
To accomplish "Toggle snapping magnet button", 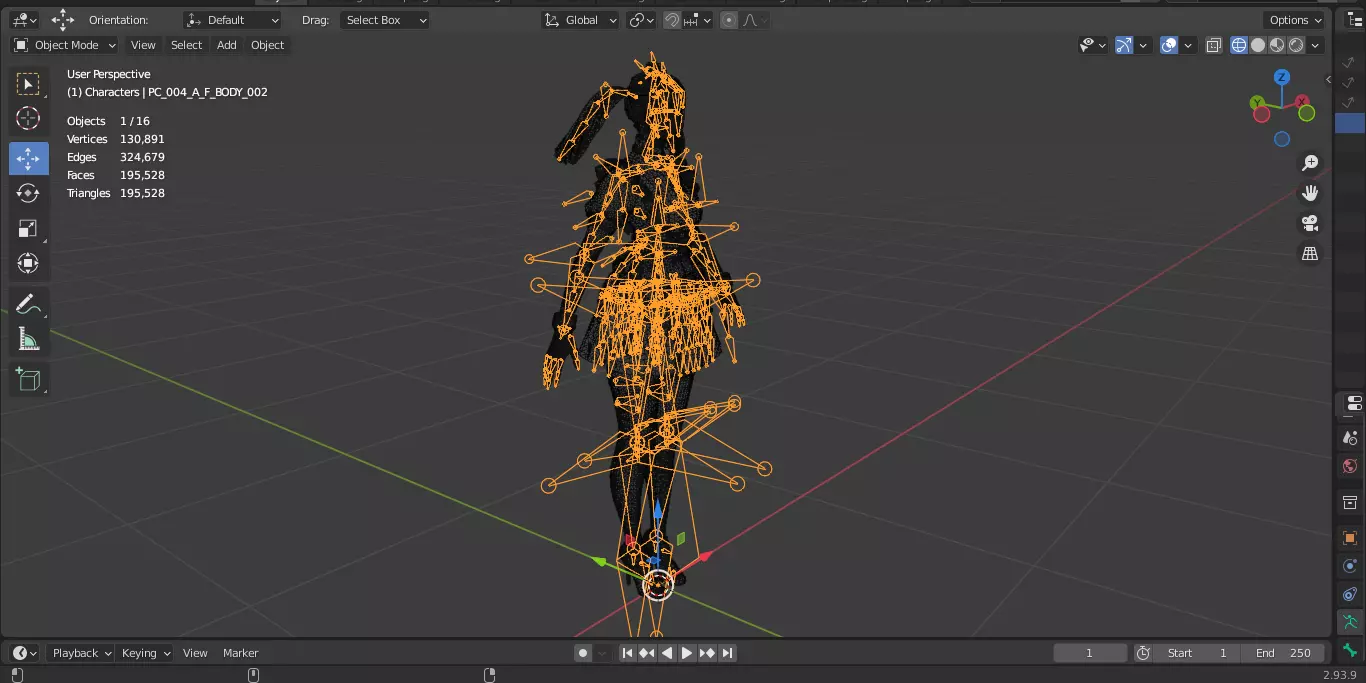I will click(x=673, y=20).
